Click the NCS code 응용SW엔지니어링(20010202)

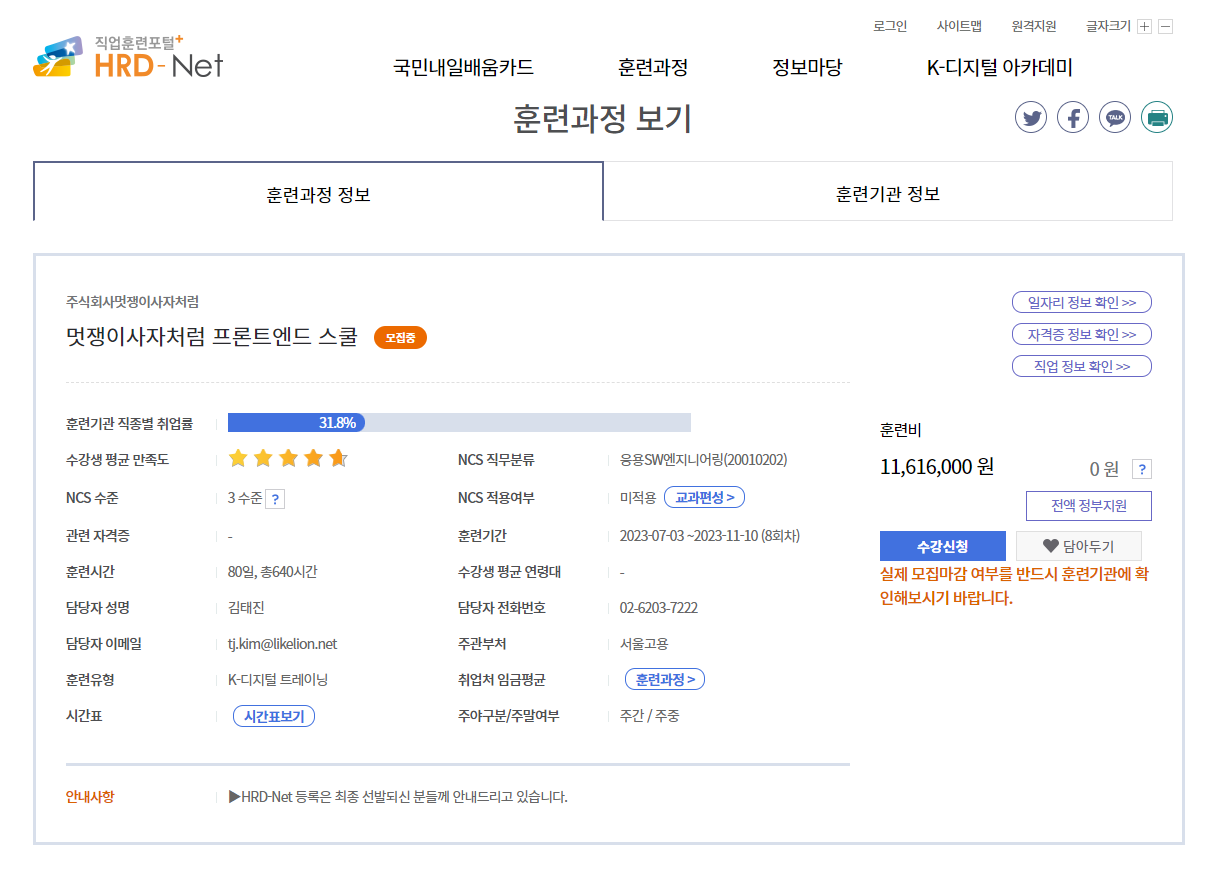(703, 460)
